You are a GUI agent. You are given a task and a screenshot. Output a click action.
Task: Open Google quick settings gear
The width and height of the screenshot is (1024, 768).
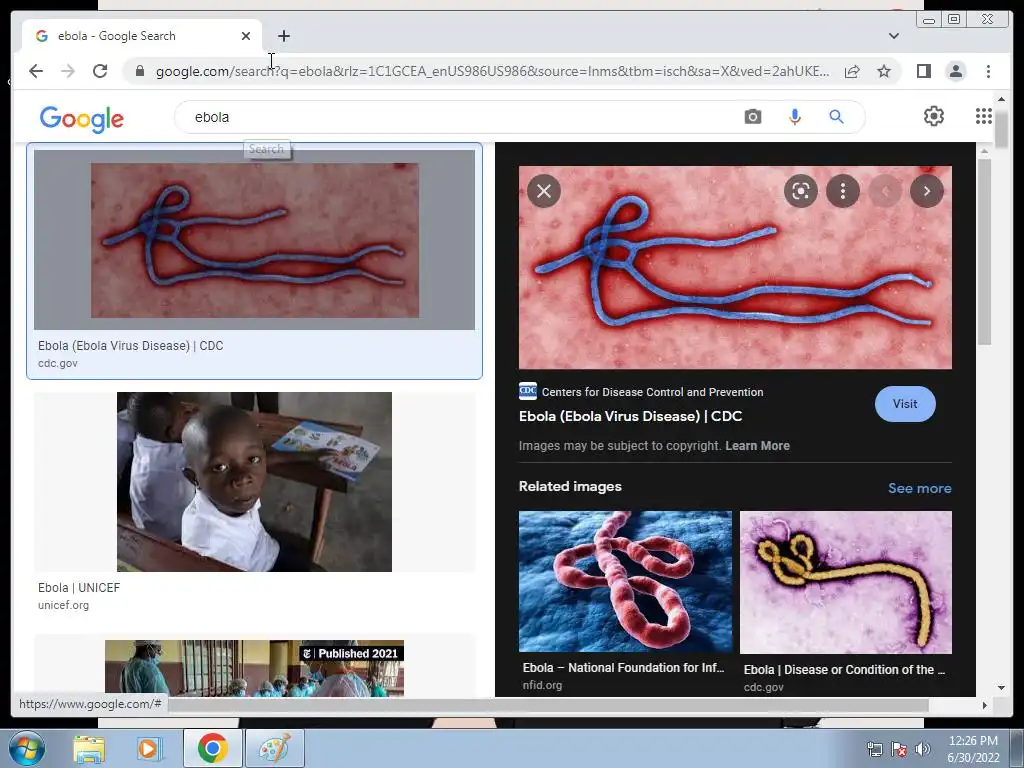pyautogui.click(x=934, y=116)
